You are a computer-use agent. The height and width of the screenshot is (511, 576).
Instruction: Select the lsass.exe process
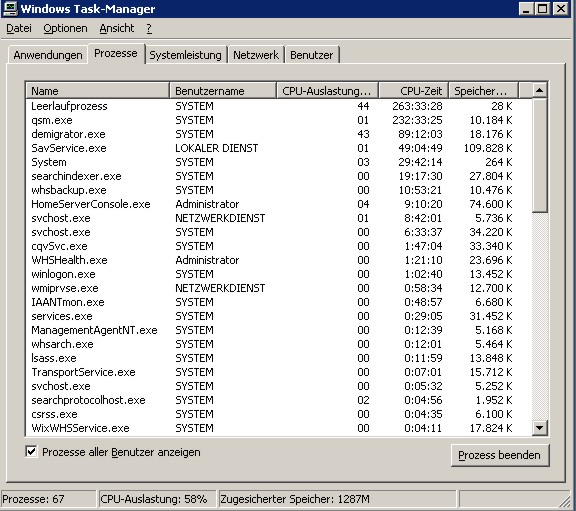pyautogui.click(x=278, y=358)
